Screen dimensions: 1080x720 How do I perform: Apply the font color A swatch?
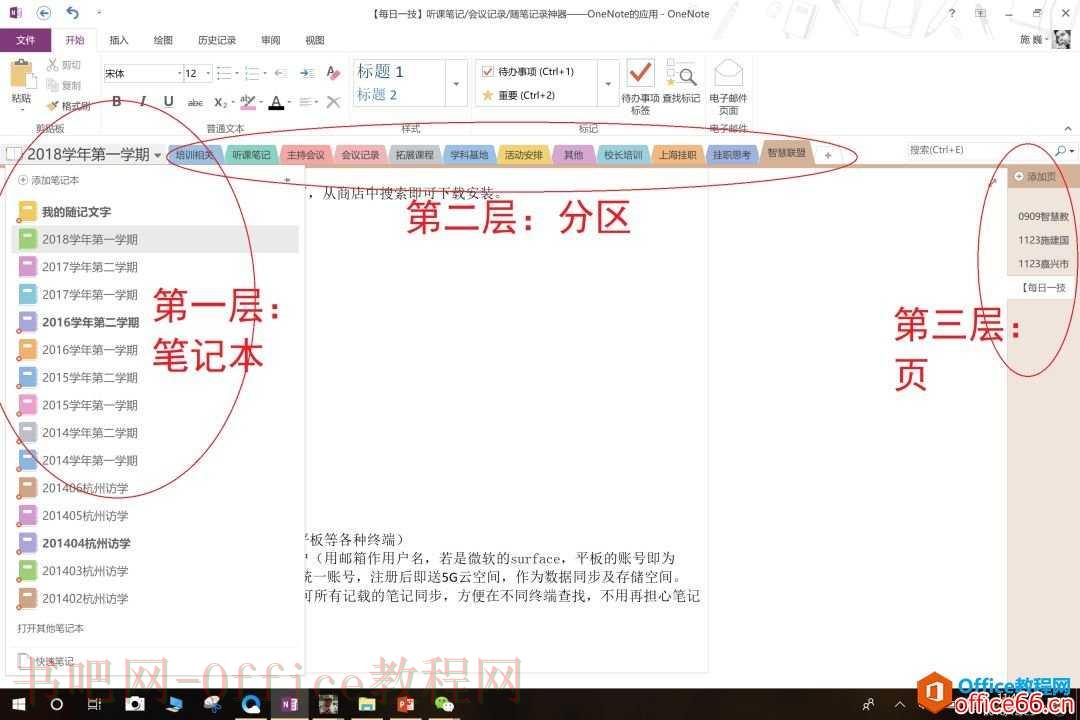tap(276, 103)
